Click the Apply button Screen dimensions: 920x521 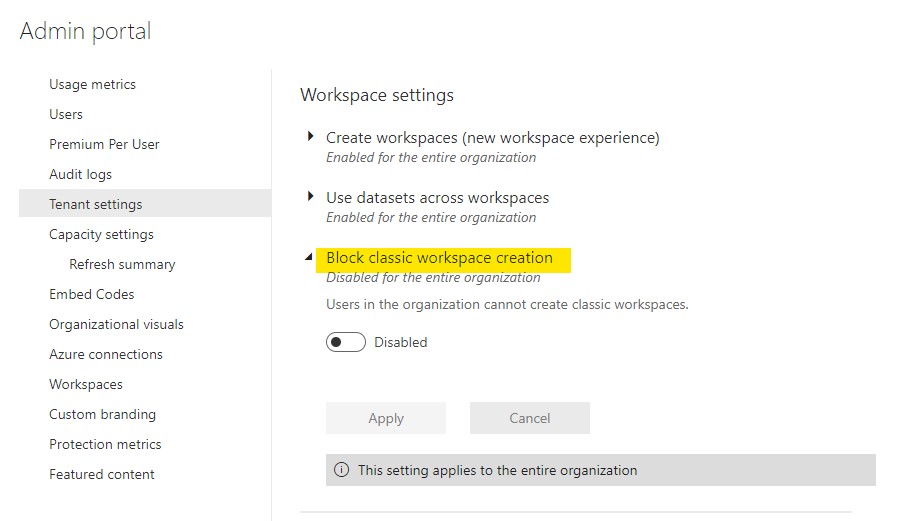(386, 418)
